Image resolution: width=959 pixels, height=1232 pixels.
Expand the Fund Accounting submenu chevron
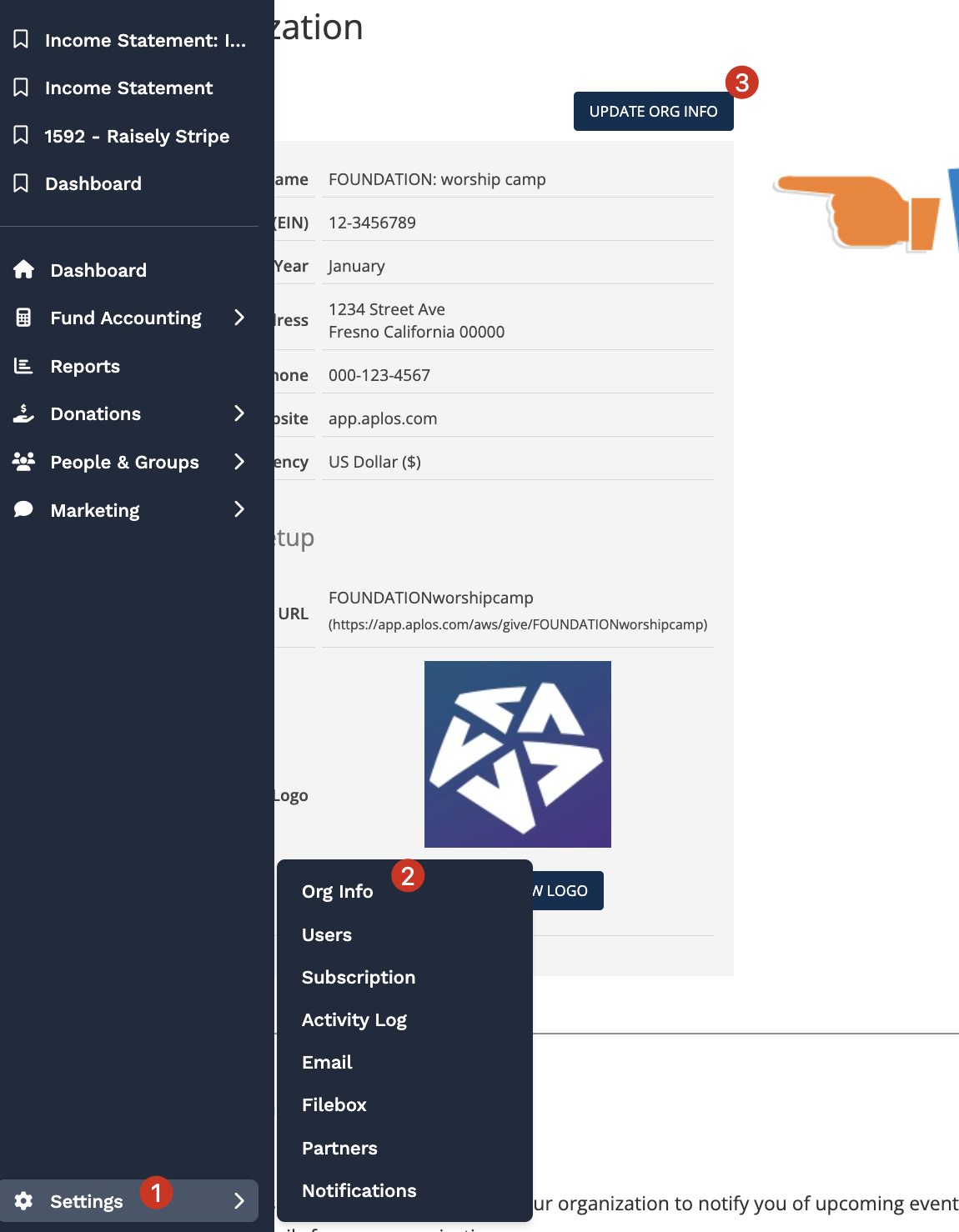pyautogui.click(x=239, y=318)
